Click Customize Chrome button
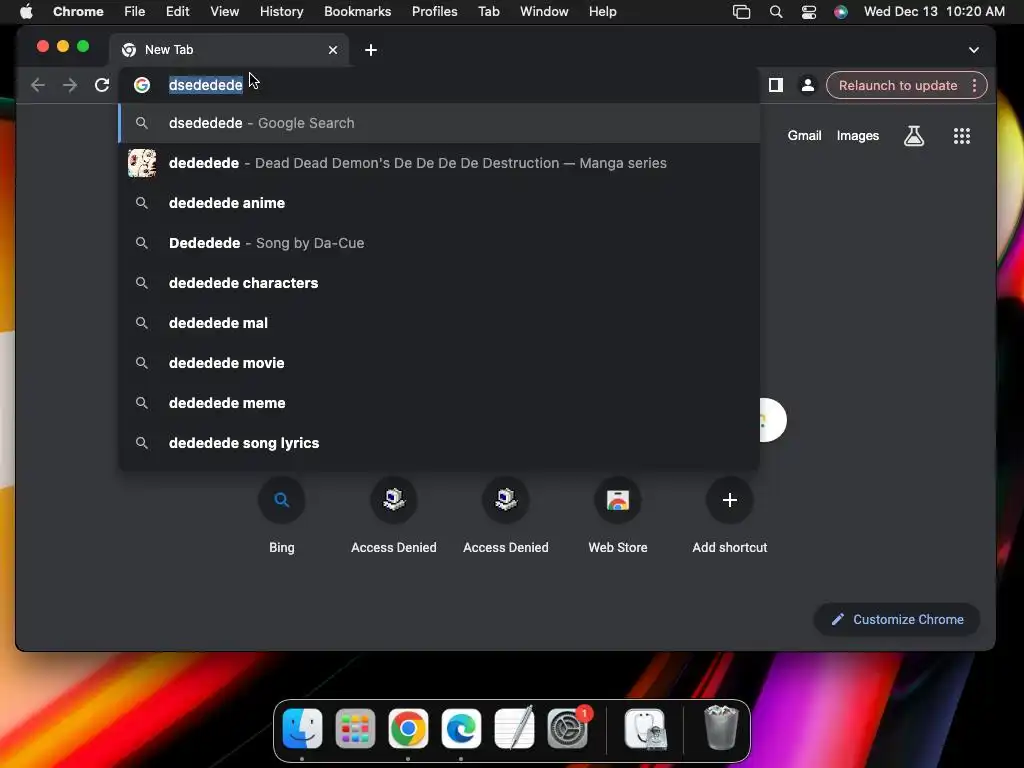The image size is (1024, 768). pyautogui.click(x=897, y=619)
